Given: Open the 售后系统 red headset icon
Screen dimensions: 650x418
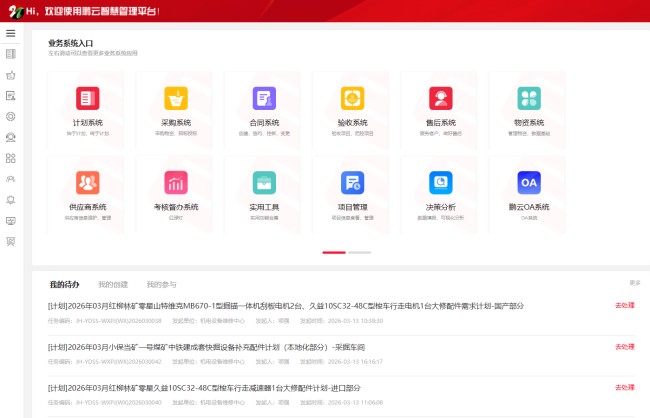Looking at the screenshot, I should click(441, 98).
